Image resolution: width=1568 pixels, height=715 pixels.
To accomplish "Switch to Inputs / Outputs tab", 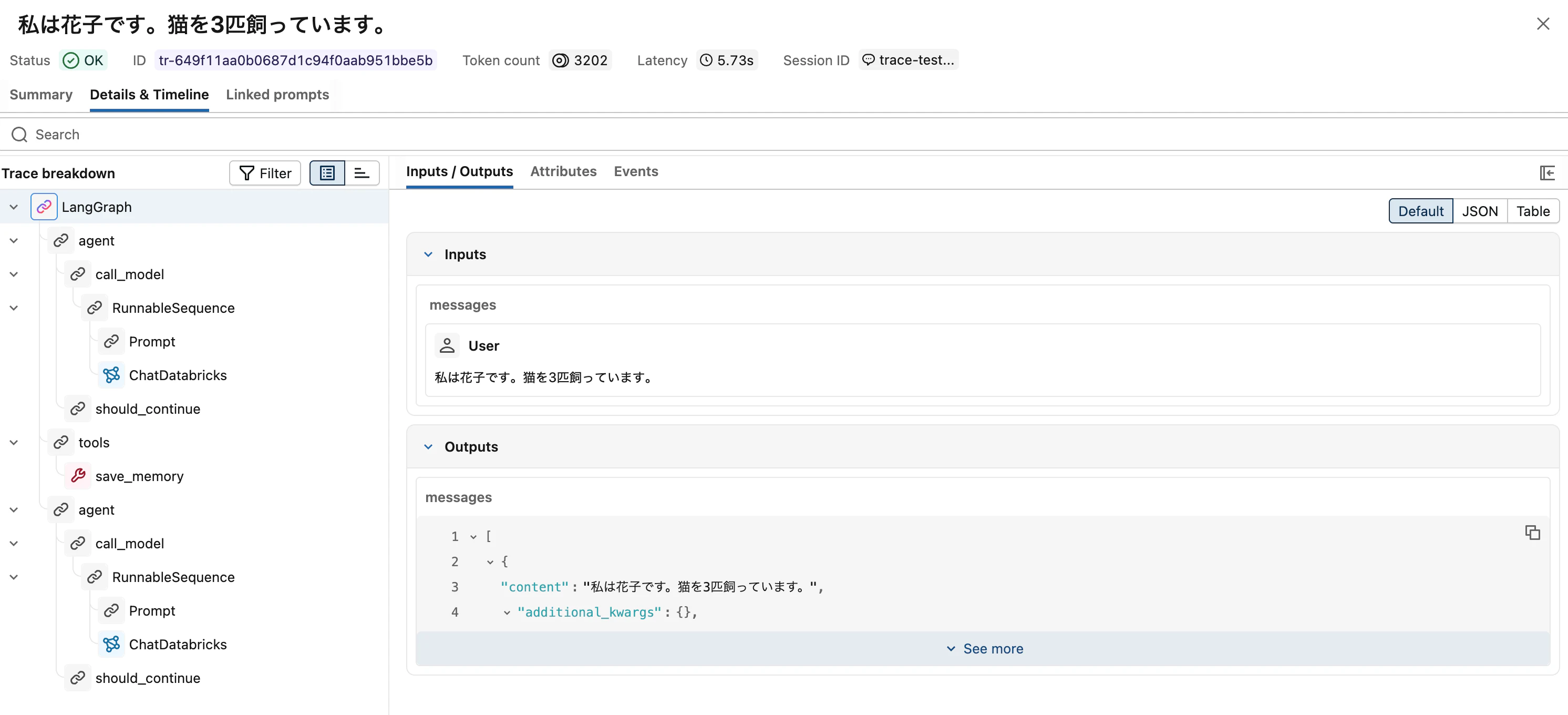I will coord(460,172).
